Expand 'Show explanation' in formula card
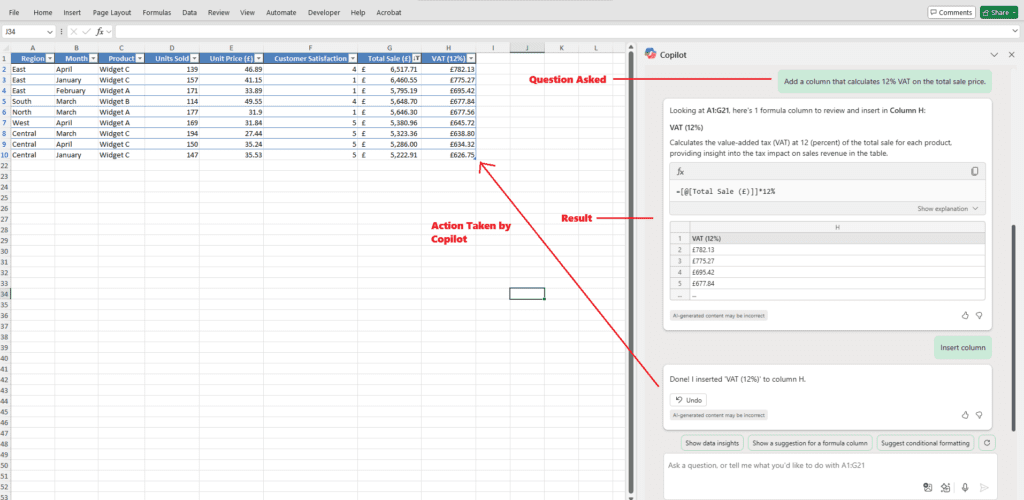 tap(948, 208)
